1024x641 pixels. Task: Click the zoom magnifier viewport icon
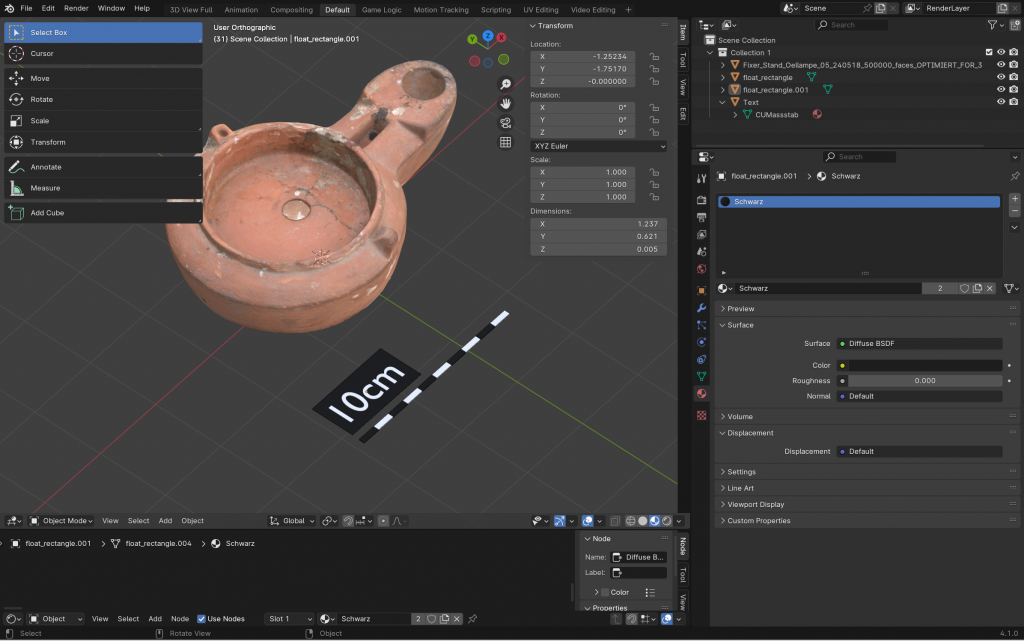506,85
